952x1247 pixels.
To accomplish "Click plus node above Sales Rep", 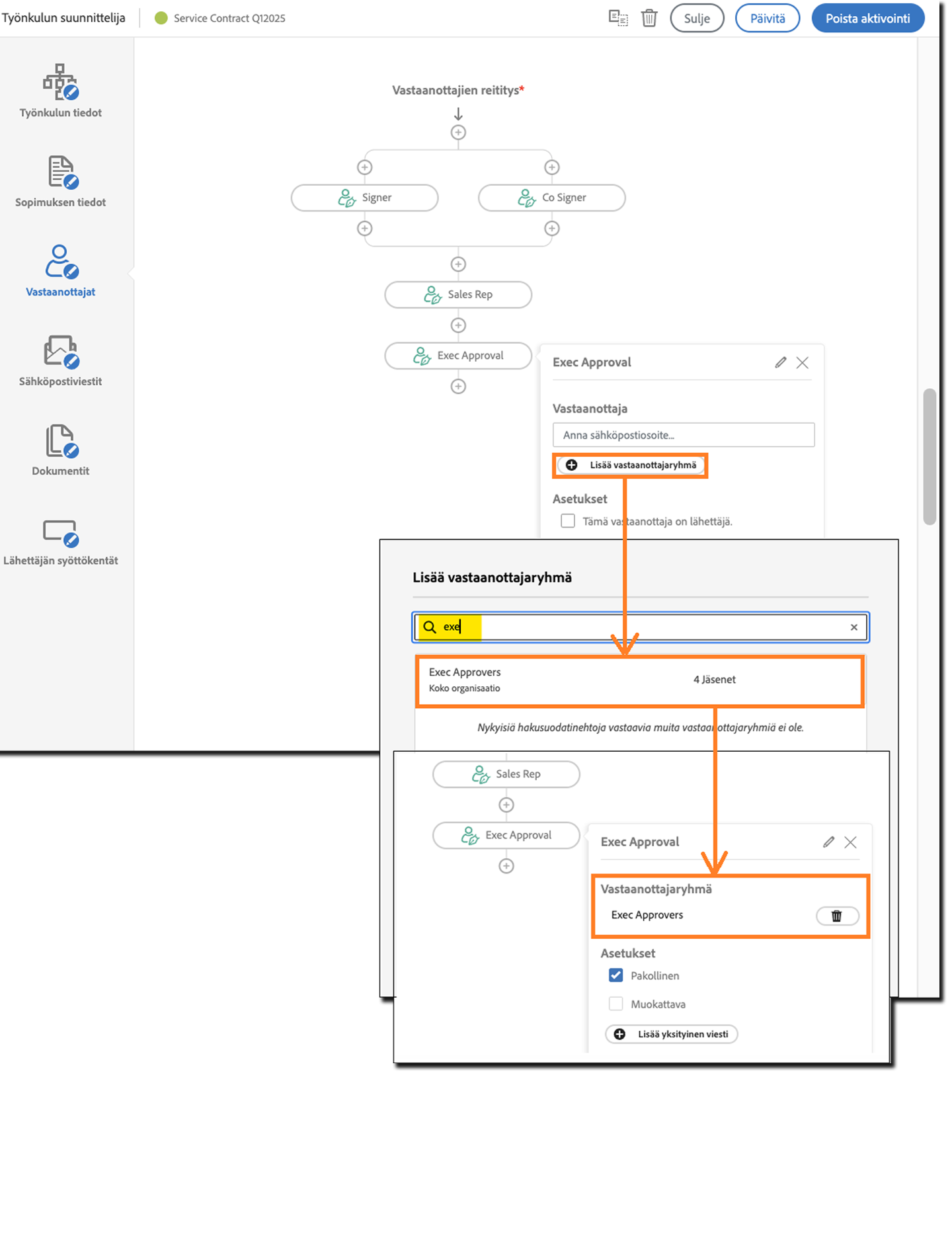I will pos(458,264).
